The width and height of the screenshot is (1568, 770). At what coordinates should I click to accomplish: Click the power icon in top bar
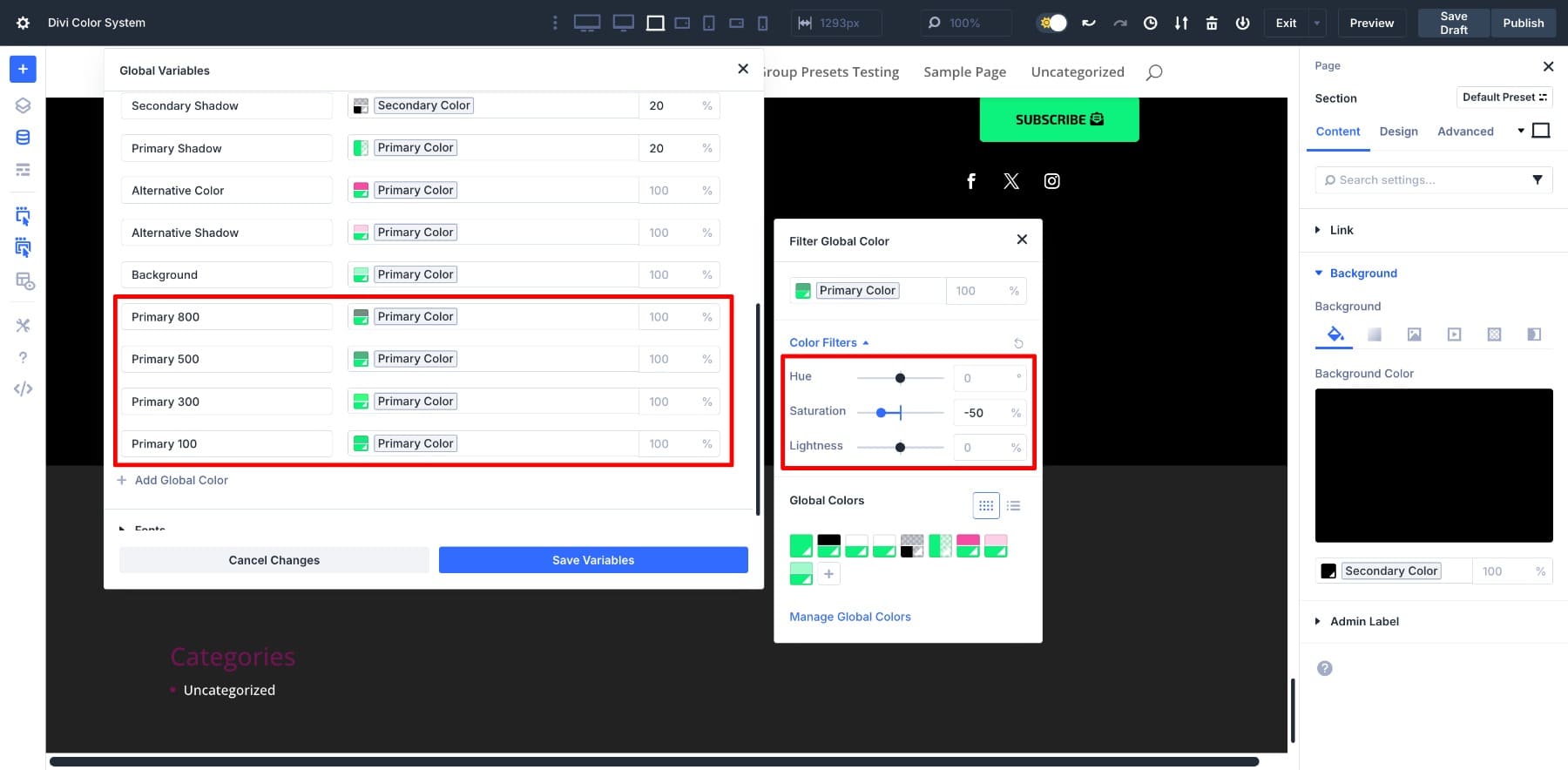(x=1243, y=23)
